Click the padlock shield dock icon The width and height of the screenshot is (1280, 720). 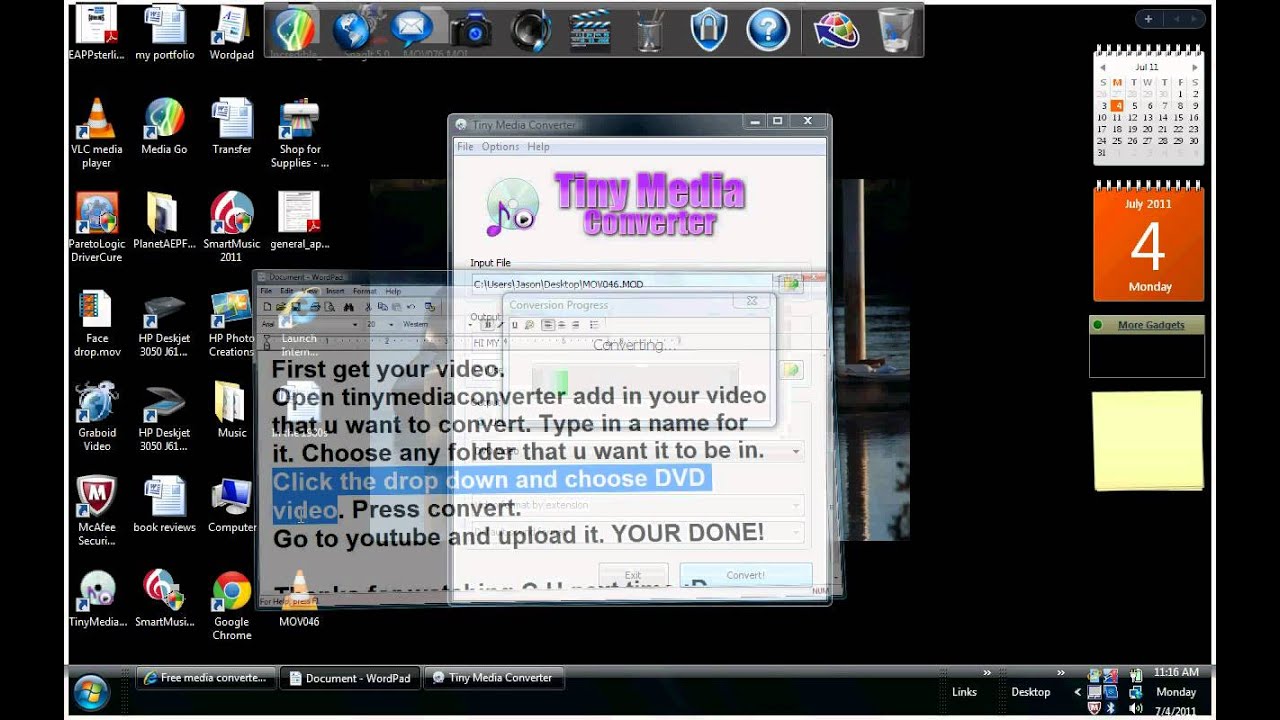[x=708, y=31]
